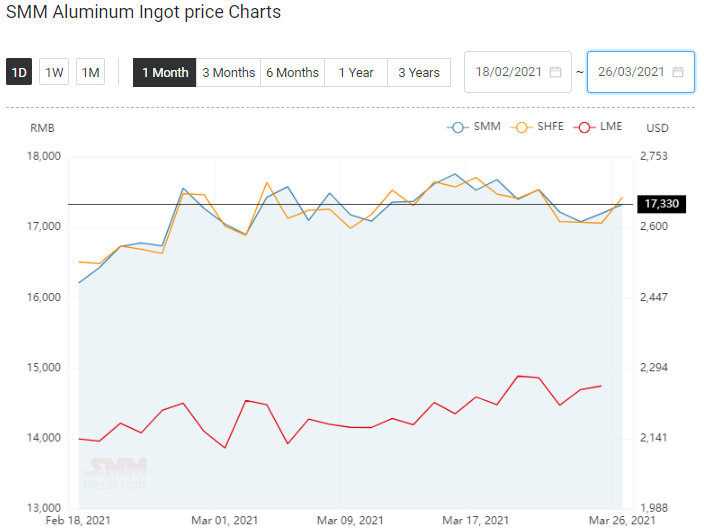Click the 17,330 price marker label
The width and height of the screenshot is (704, 532).
click(x=661, y=204)
